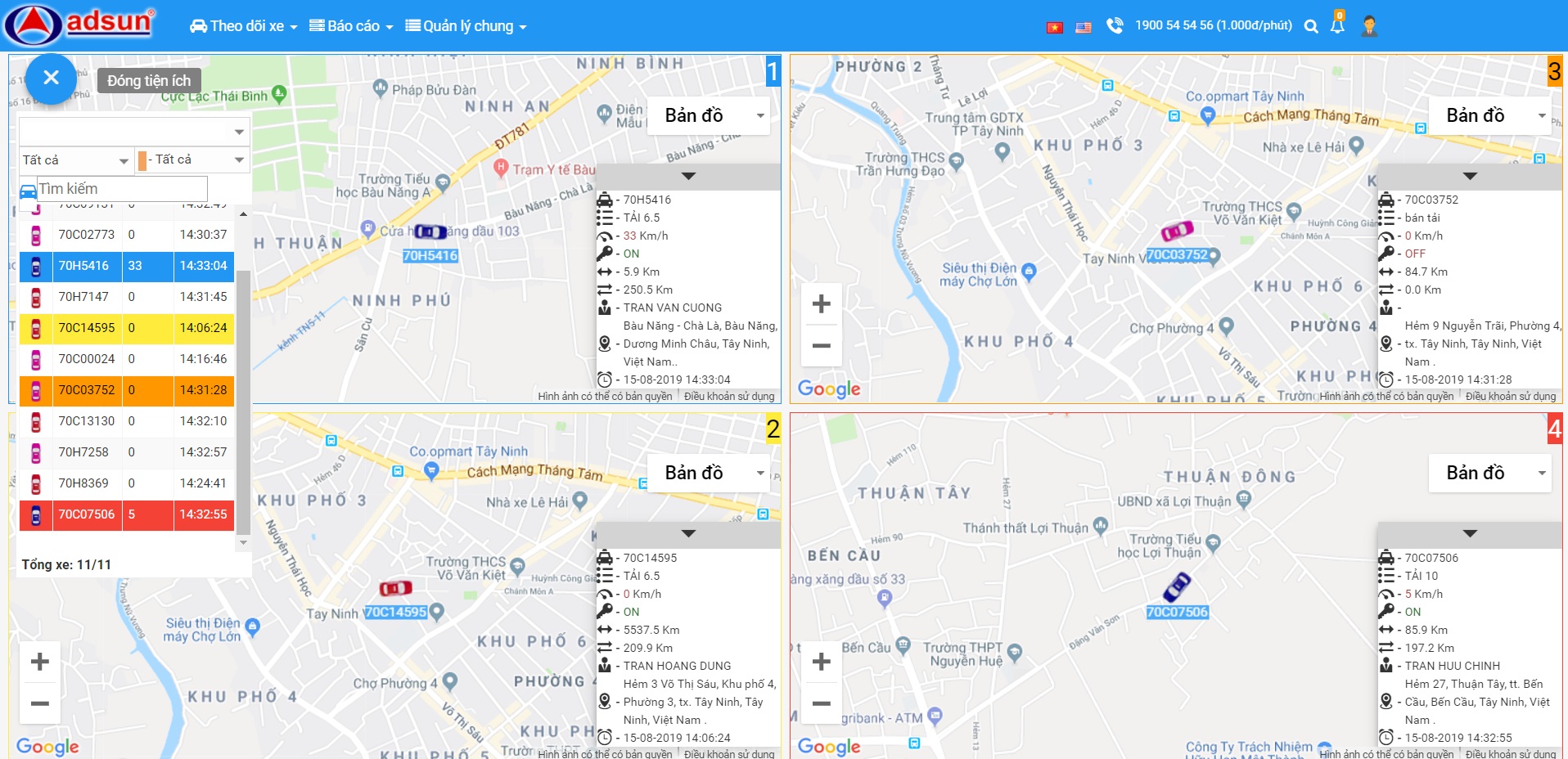Switch language with the Vietnamese flag icon
1568x759 pixels.
tap(1055, 27)
